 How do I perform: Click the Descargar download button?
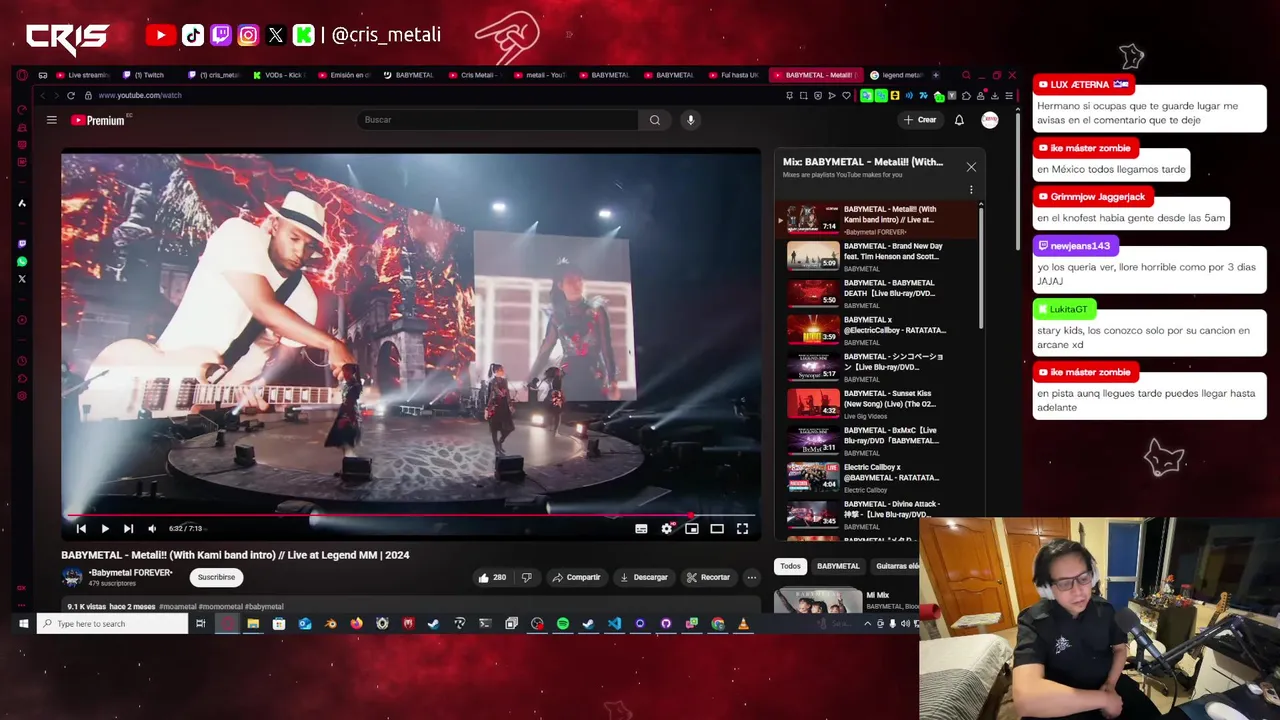tap(643, 577)
